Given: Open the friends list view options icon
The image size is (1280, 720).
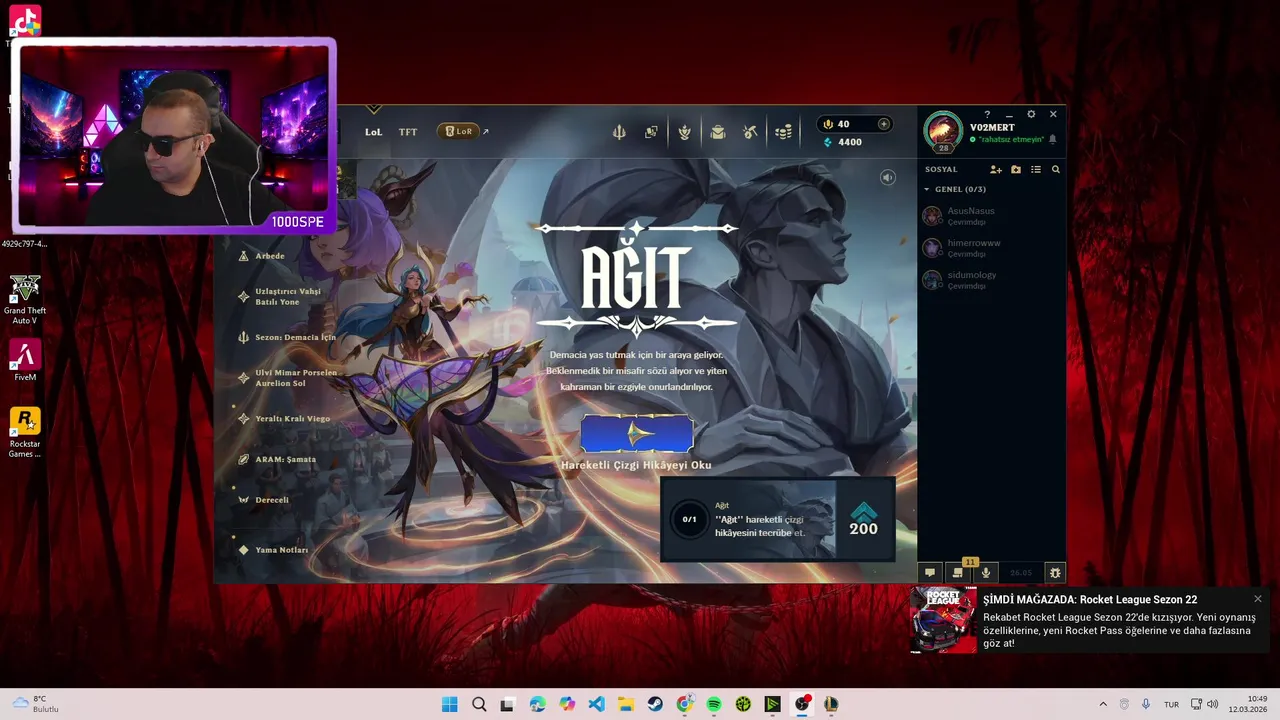Looking at the screenshot, I should click(x=1036, y=170).
